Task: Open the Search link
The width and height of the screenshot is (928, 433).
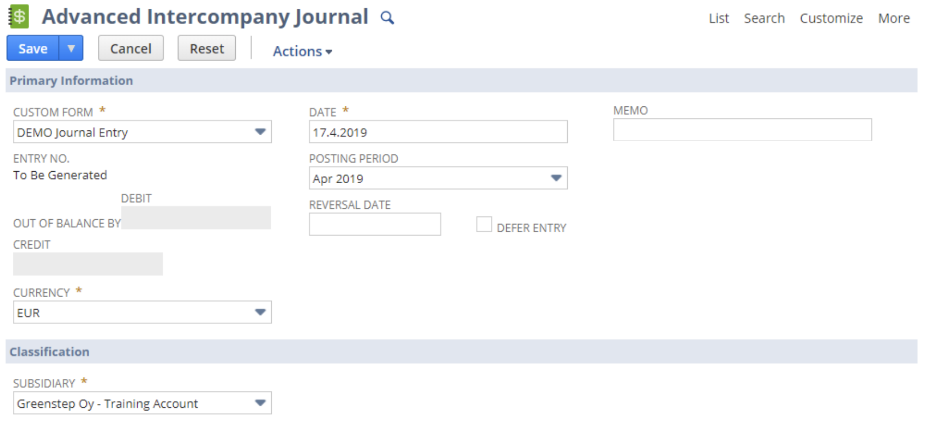Action: pyautogui.click(x=764, y=18)
